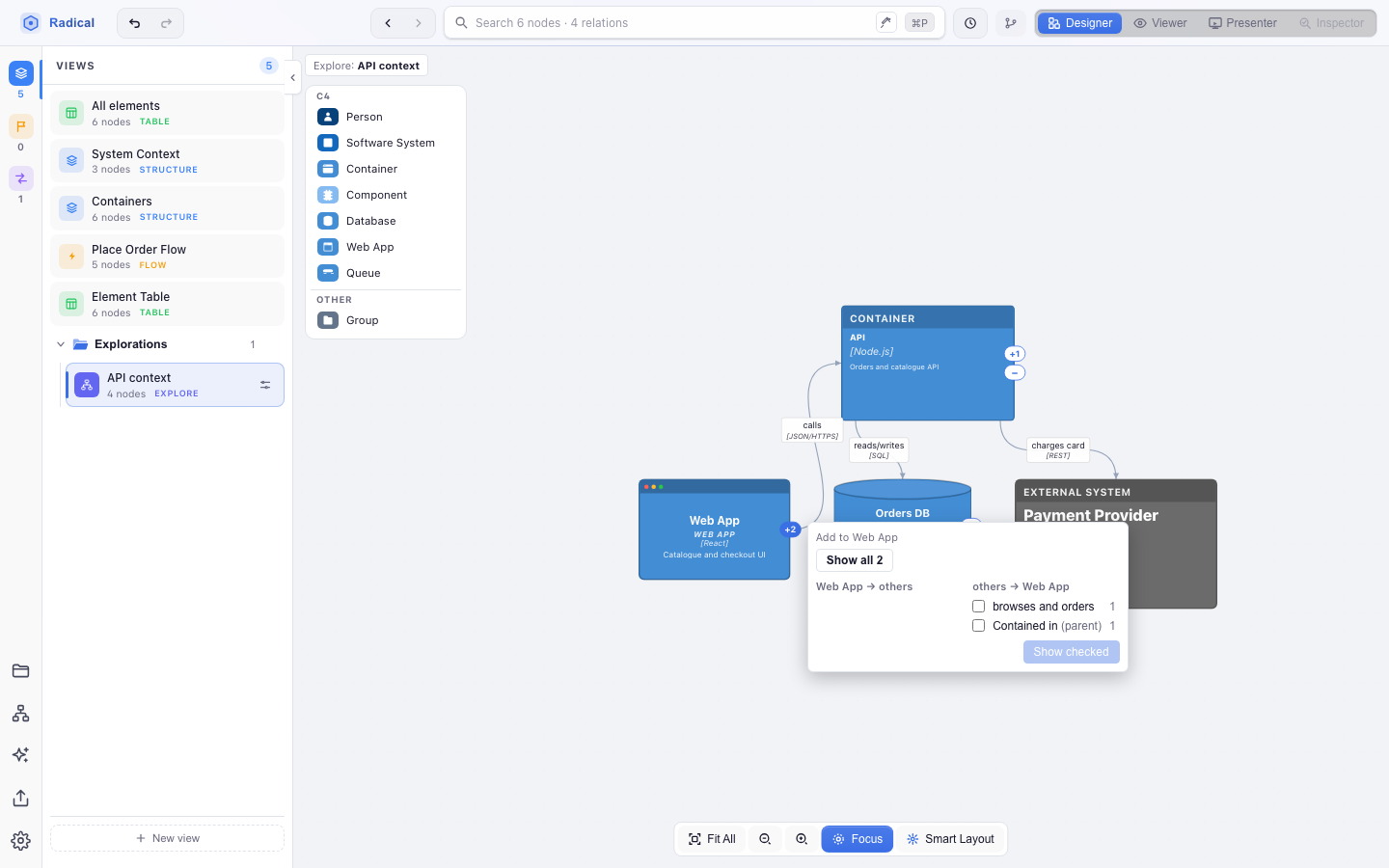Open the System Context view
This screenshot has width=1389, height=868.
(167, 161)
